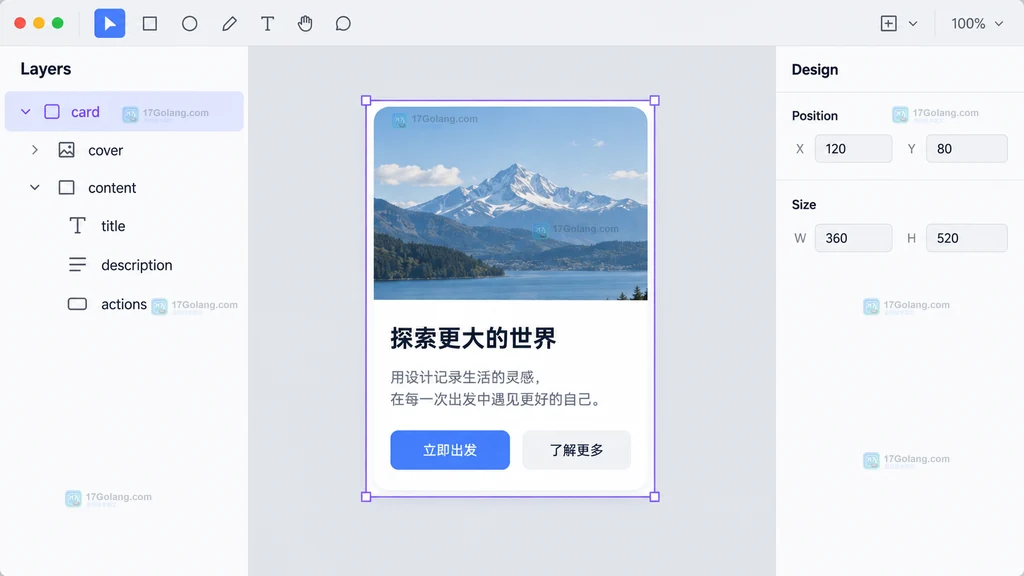Click the 立即出发 button on card

pyautogui.click(x=450, y=450)
